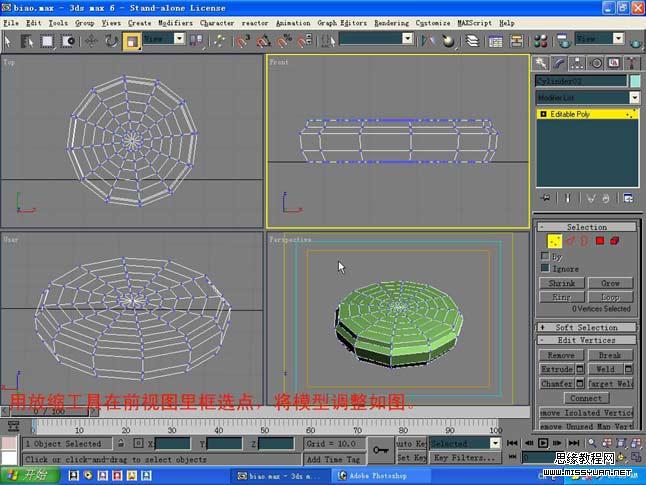Toggle the Ignore Backfacing checkbox
Screen dimensions: 646x485
545,268
